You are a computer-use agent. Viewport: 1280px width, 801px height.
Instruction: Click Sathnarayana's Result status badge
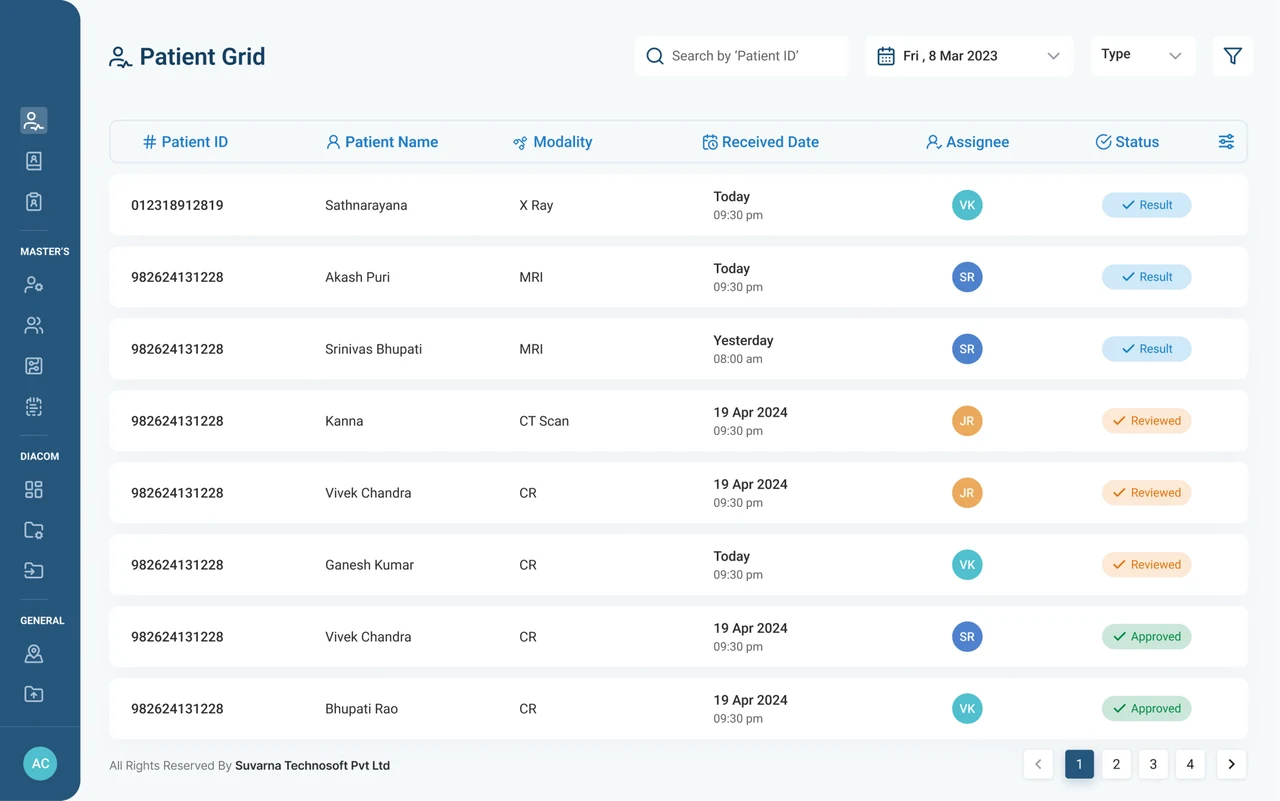[1146, 205]
